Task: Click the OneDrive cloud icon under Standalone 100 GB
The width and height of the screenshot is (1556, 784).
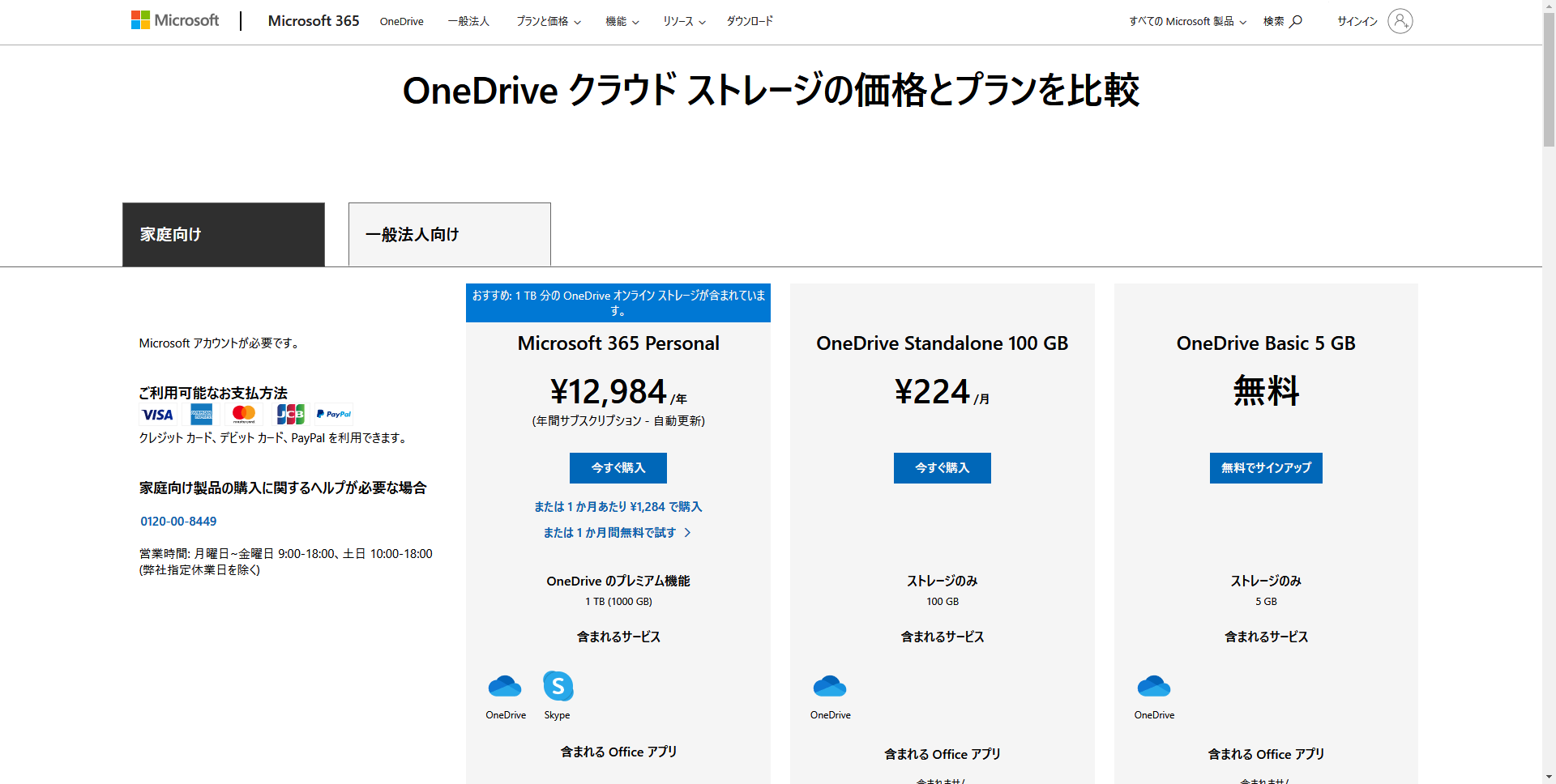Action: tap(830, 687)
